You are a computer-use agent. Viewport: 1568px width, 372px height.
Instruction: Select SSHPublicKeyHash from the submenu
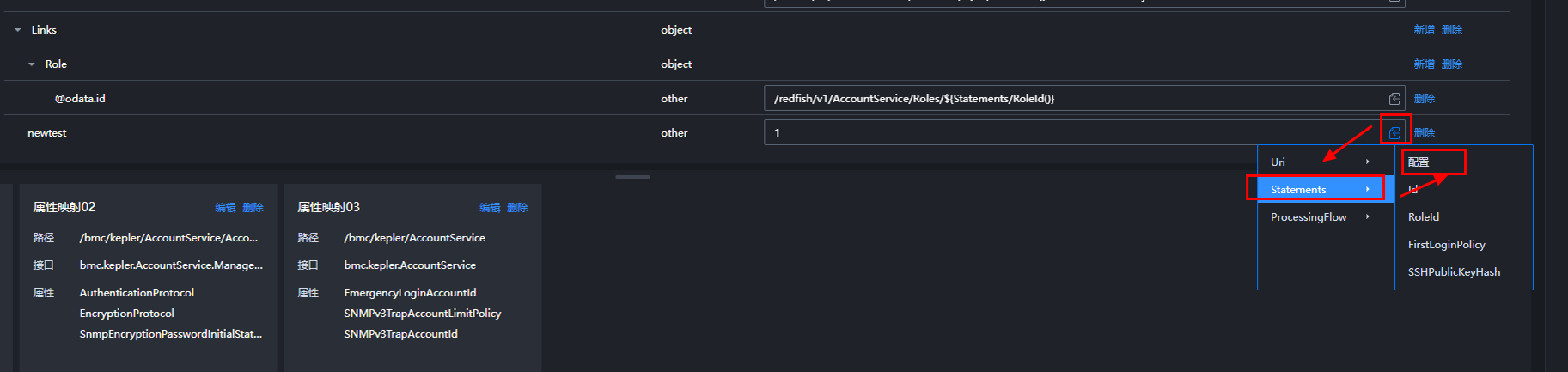[x=1454, y=271]
